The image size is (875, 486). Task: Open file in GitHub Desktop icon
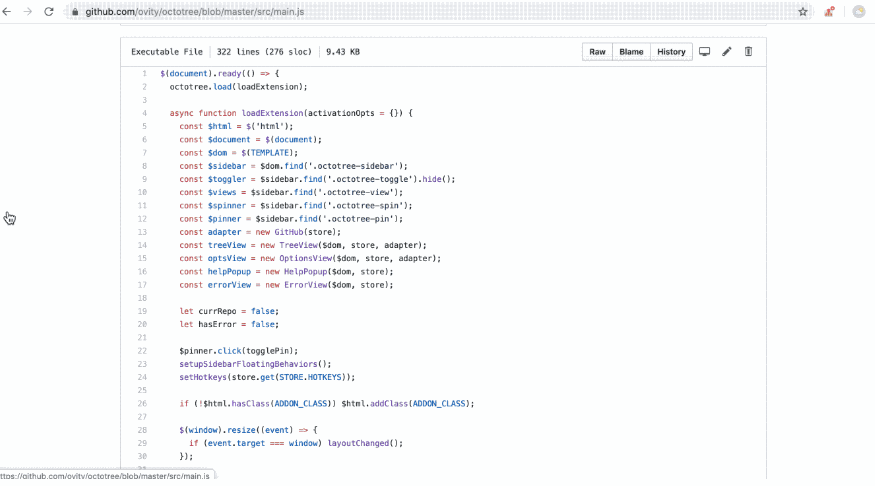tap(705, 51)
